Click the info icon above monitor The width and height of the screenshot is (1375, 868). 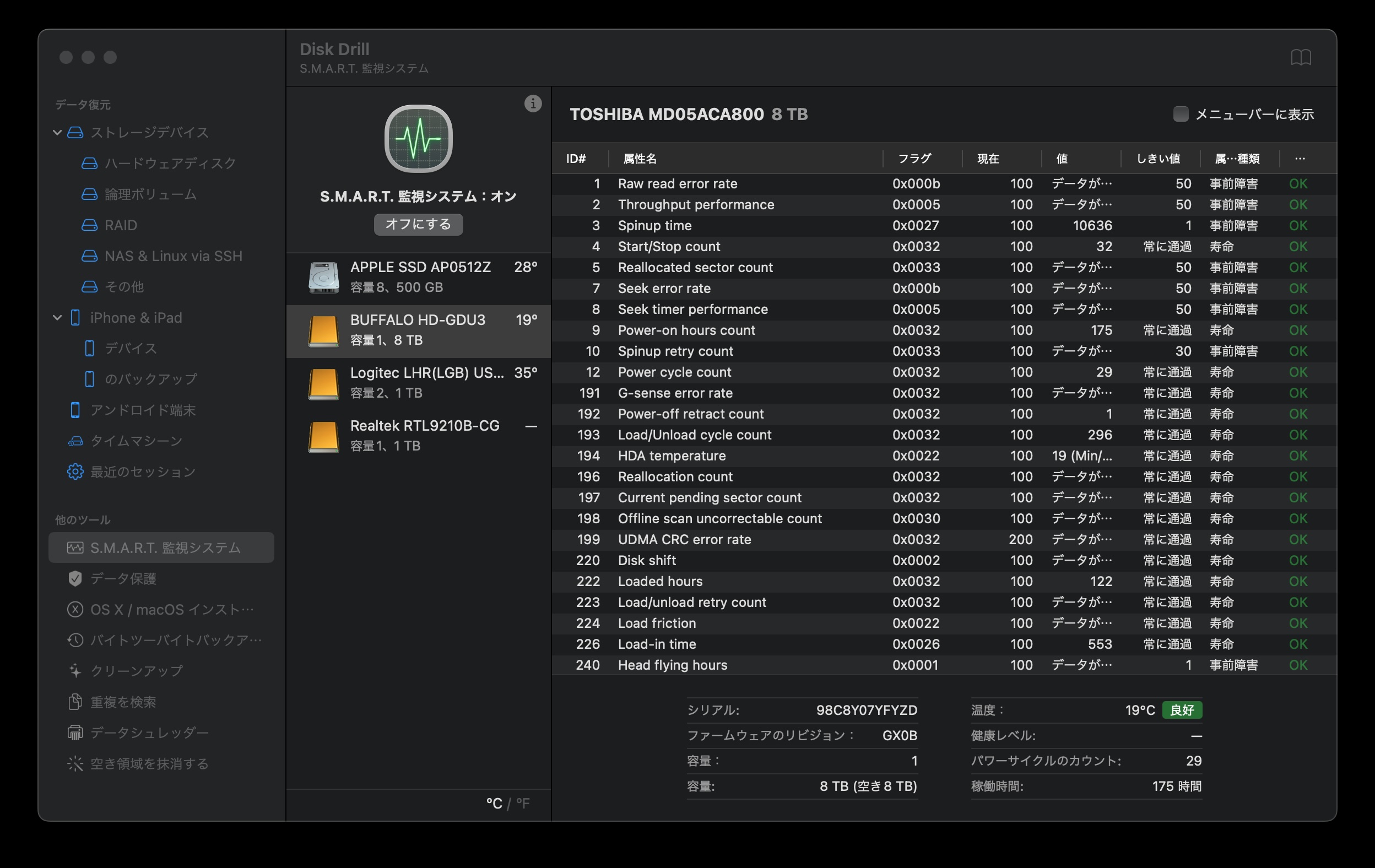pos(533,104)
